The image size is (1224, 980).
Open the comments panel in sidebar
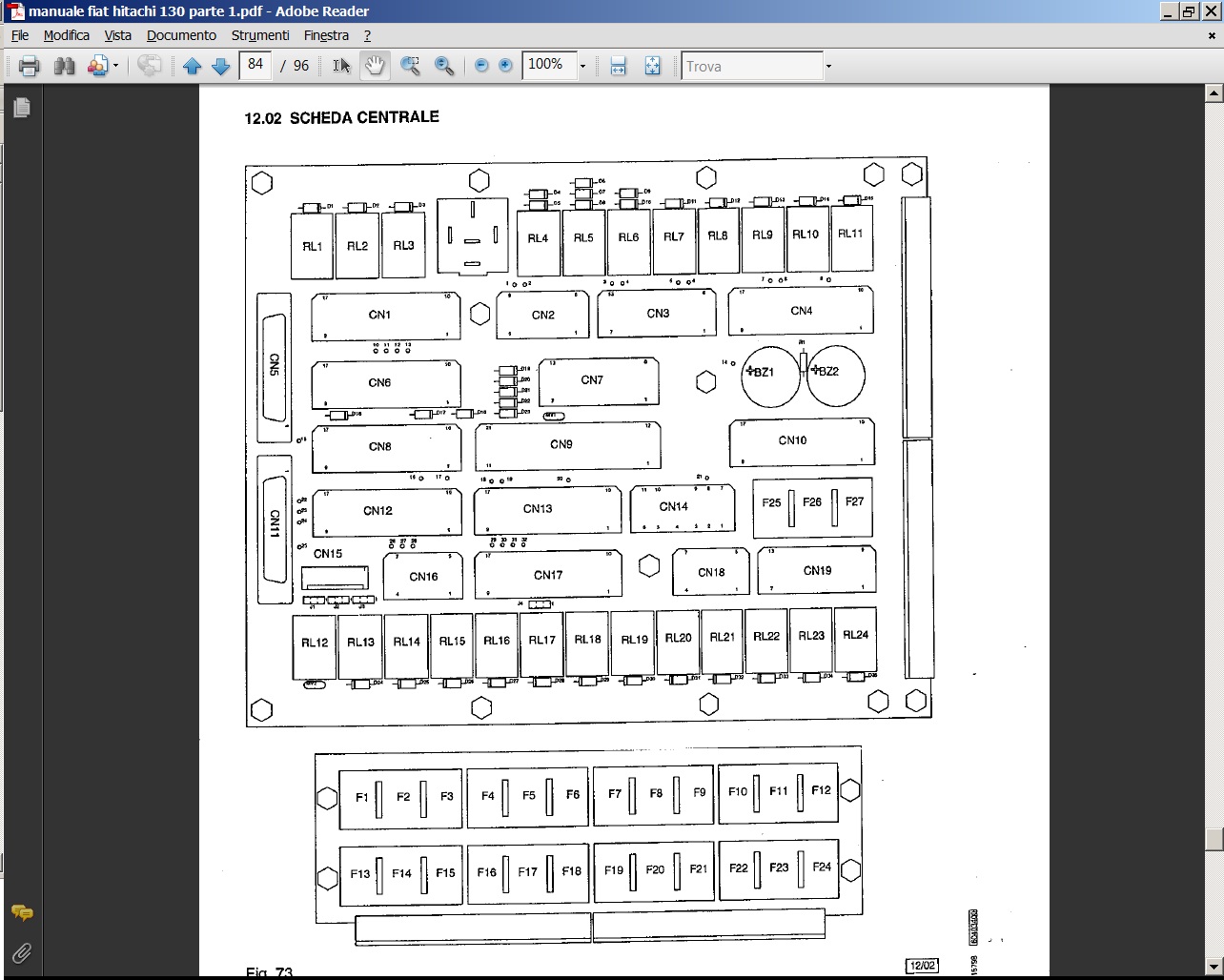21,913
